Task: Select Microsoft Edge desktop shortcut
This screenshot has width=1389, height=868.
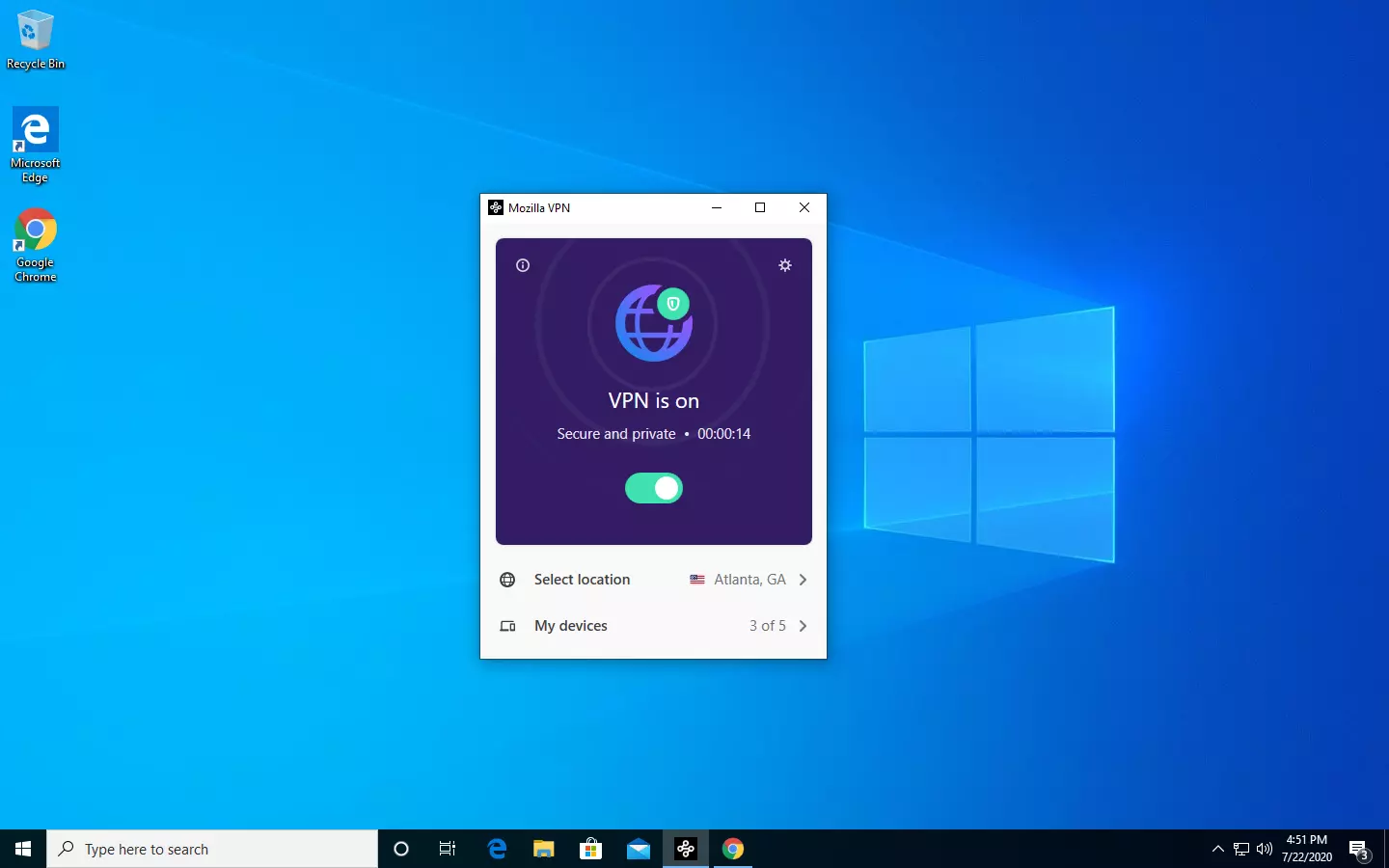Action: [x=36, y=145]
